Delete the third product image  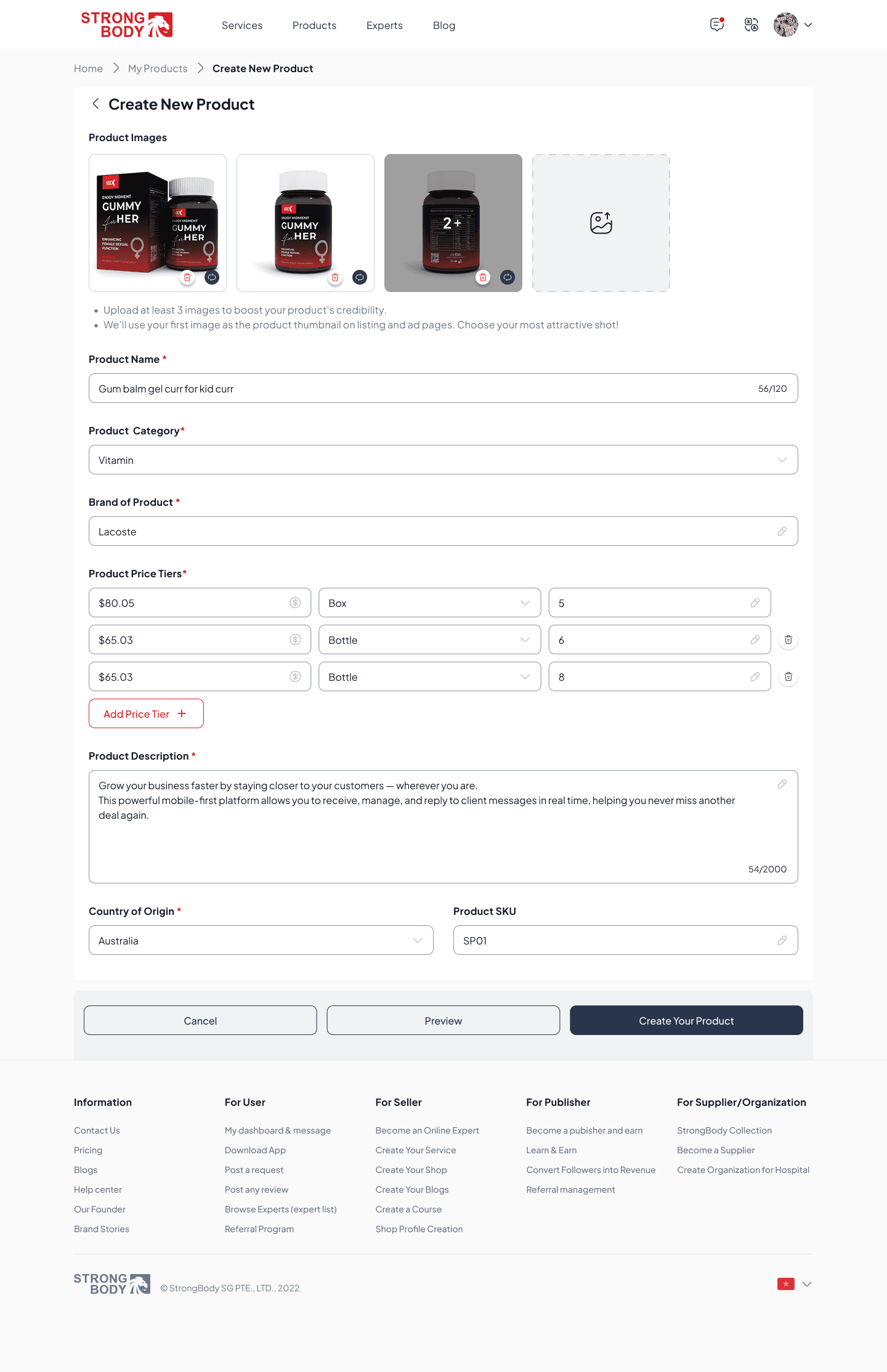(483, 277)
